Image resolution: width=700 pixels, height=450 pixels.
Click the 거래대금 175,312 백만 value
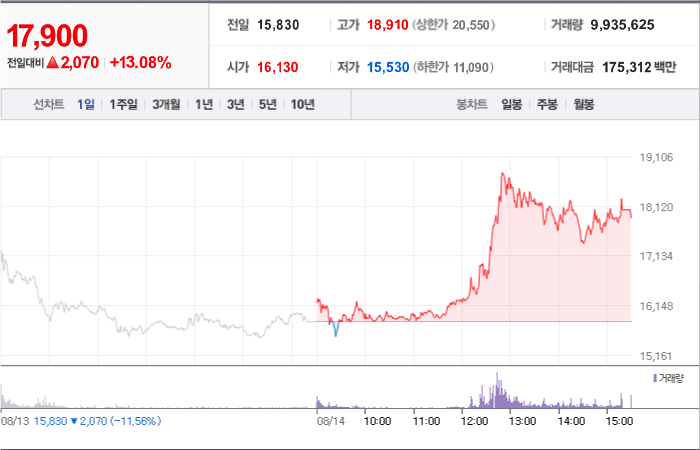(639, 67)
